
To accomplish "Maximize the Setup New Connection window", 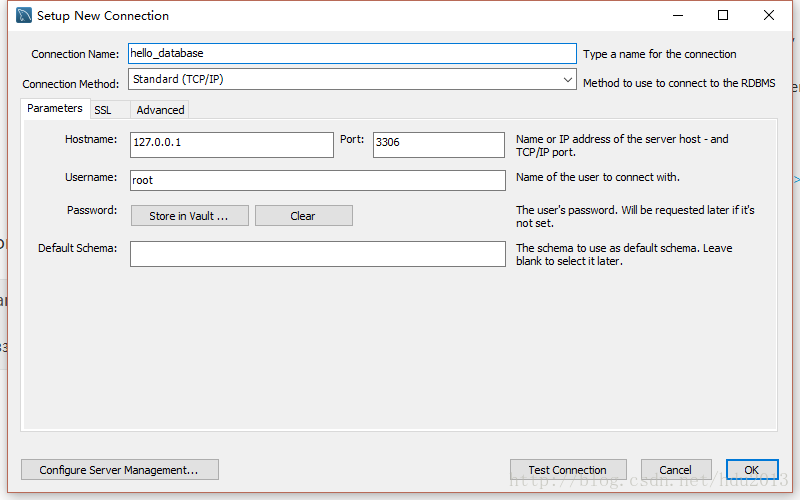I will (723, 15).
